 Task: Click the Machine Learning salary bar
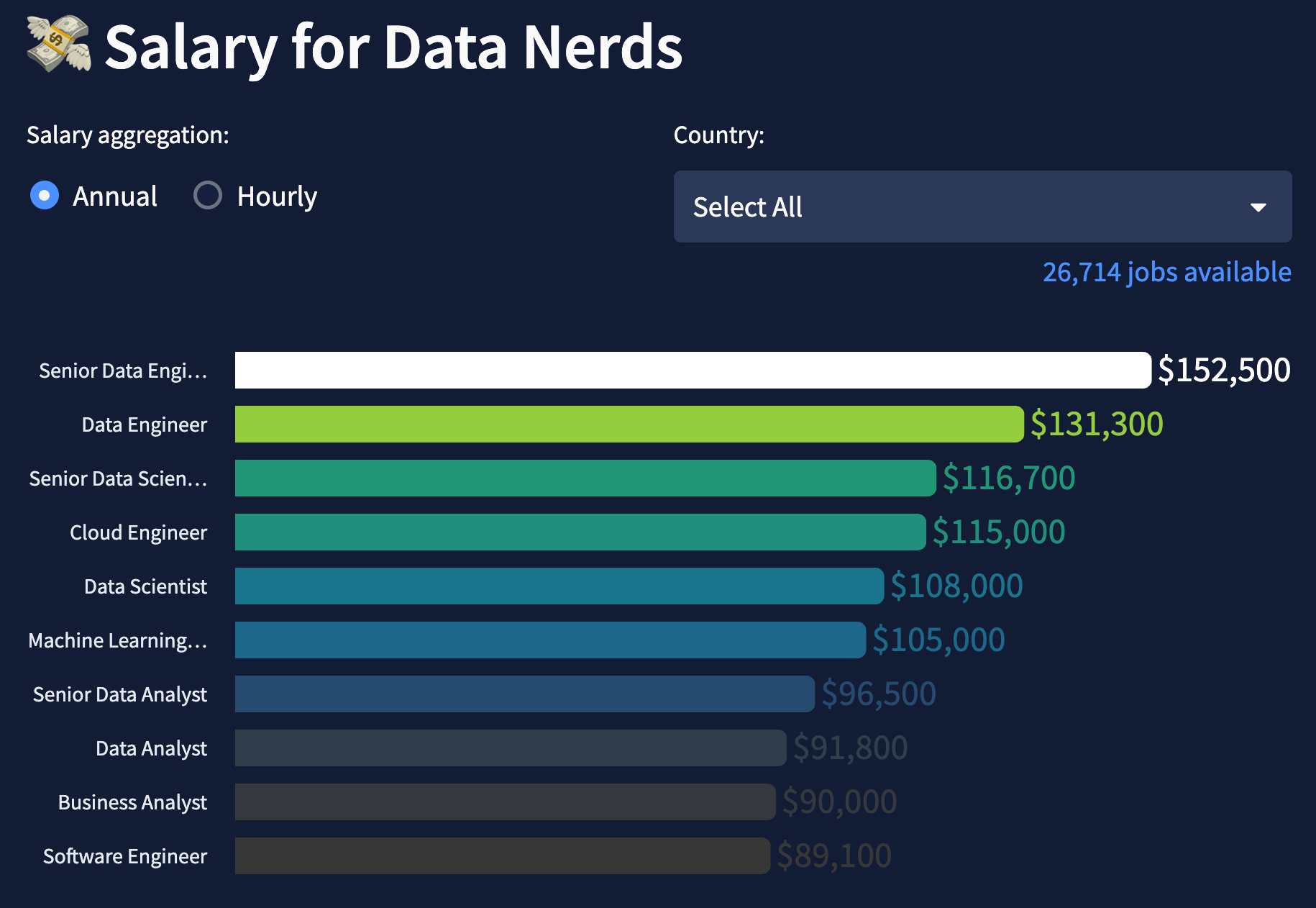pyautogui.click(x=550, y=640)
